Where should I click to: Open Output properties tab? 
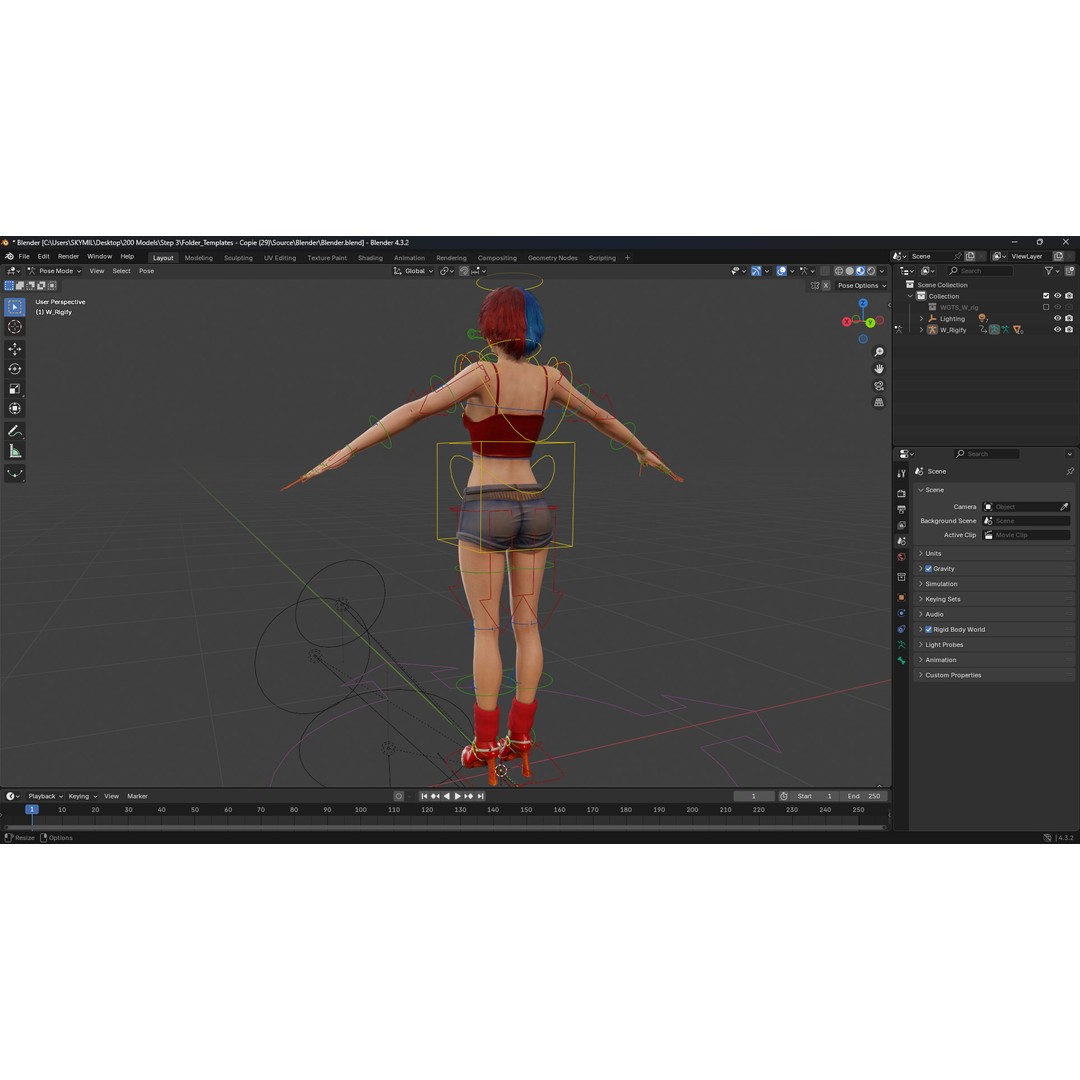[901, 510]
